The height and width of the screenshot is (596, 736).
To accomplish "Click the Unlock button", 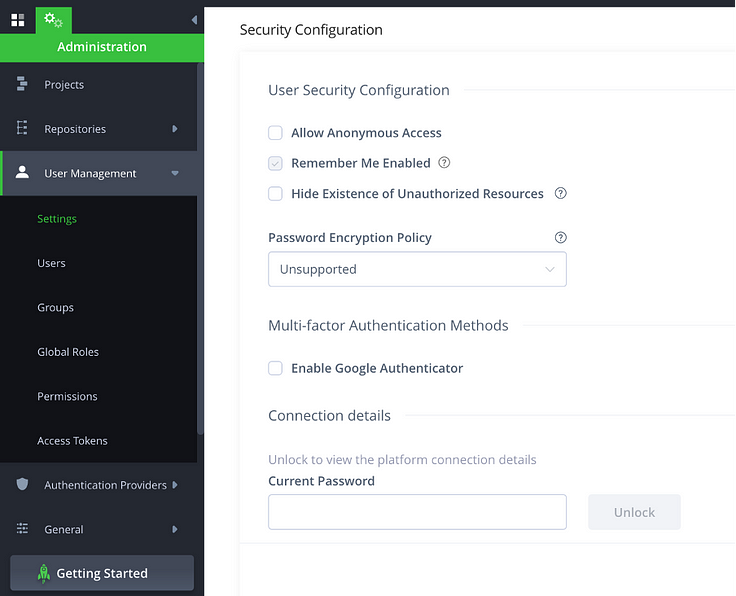I will (x=634, y=512).
